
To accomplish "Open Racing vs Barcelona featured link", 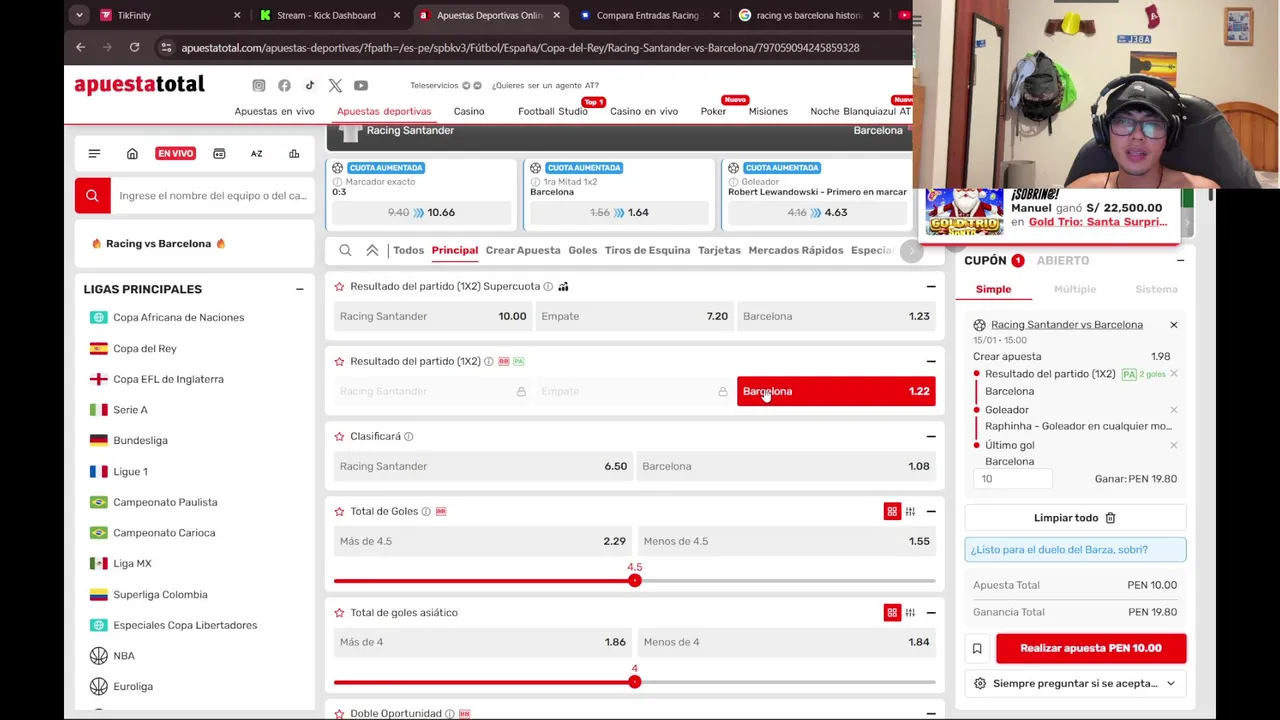I will (x=158, y=243).
